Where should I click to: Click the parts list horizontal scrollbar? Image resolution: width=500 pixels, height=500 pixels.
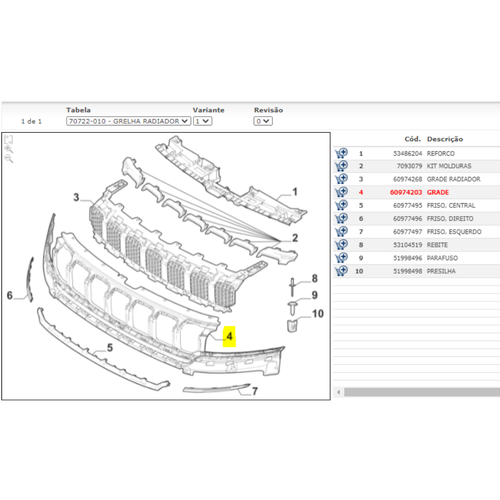[x=422, y=392]
